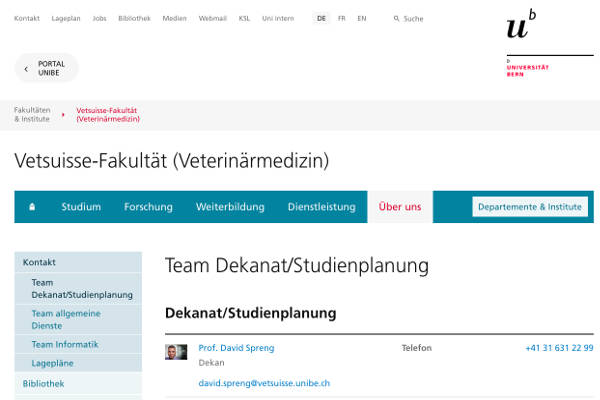Open the Dienstleistung menu
600x400 pixels.
(x=321, y=207)
